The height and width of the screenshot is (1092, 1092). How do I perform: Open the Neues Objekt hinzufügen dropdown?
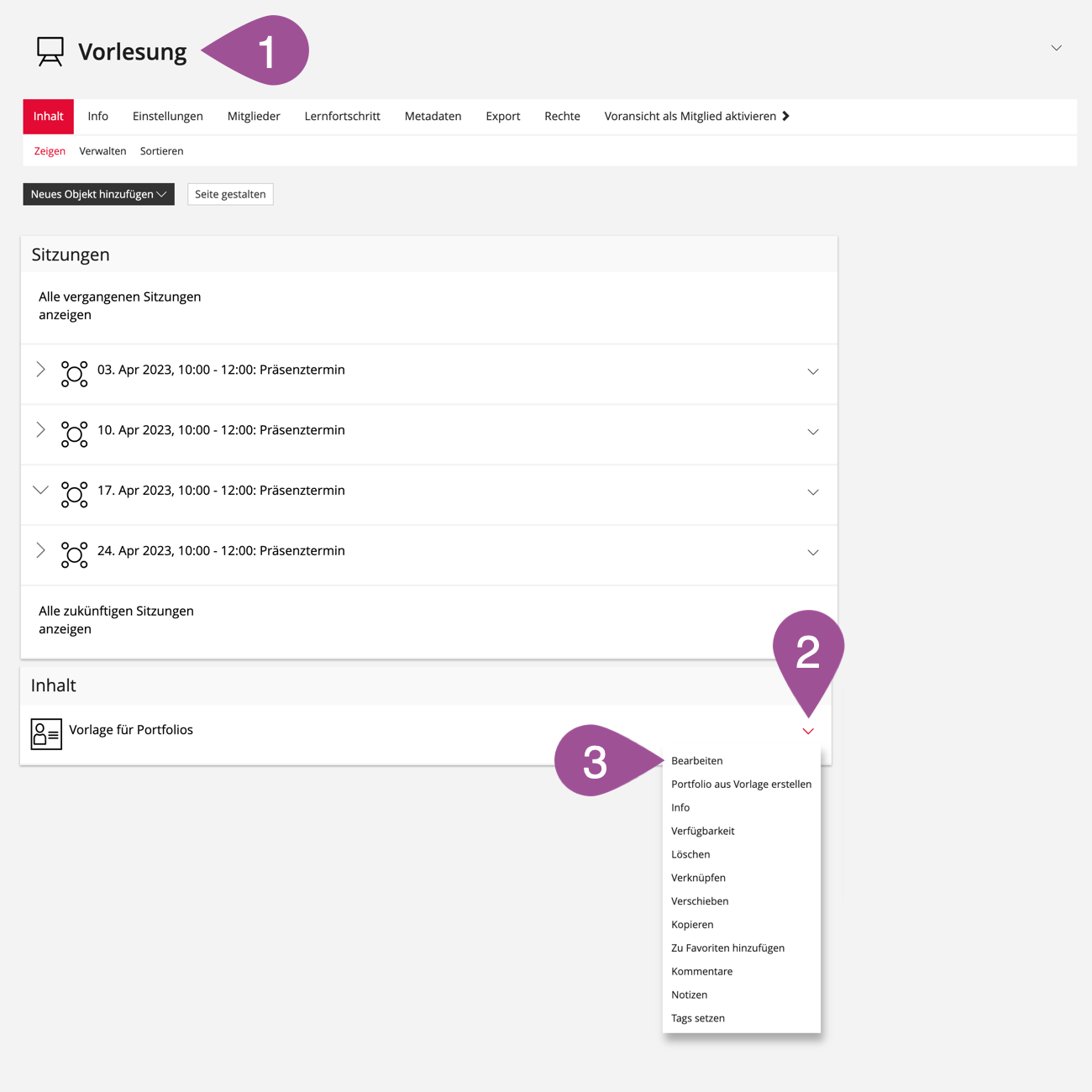click(x=98, y=194)
